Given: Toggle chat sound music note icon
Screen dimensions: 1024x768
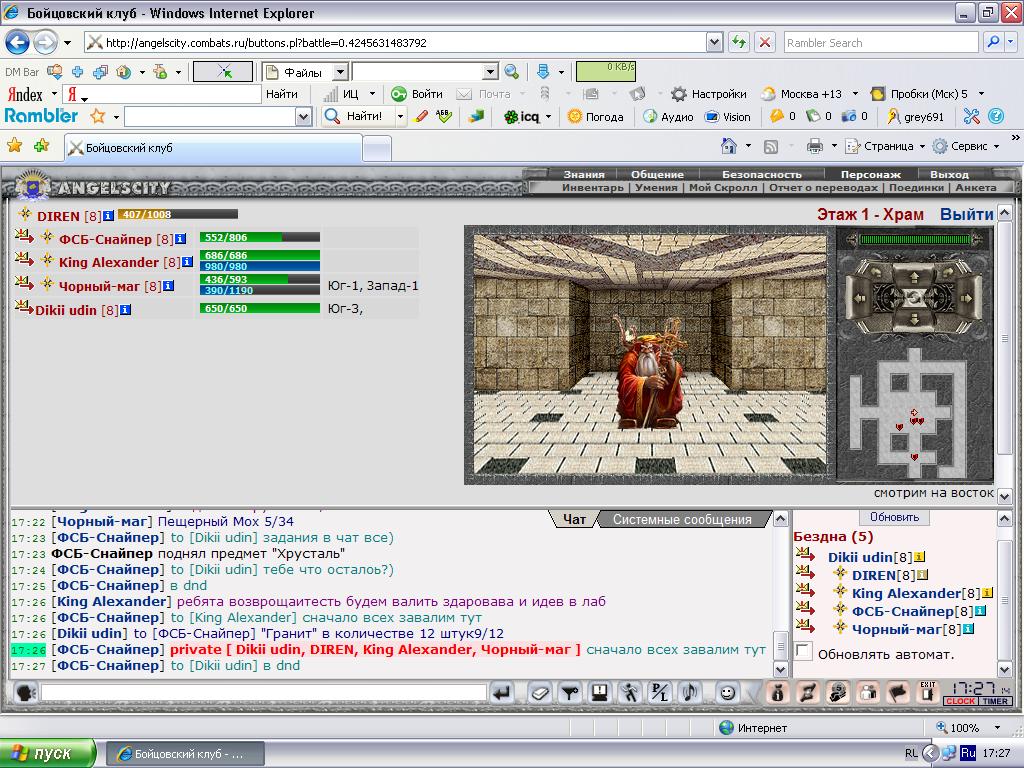Looking at the screenshot, I should point(690,693).
